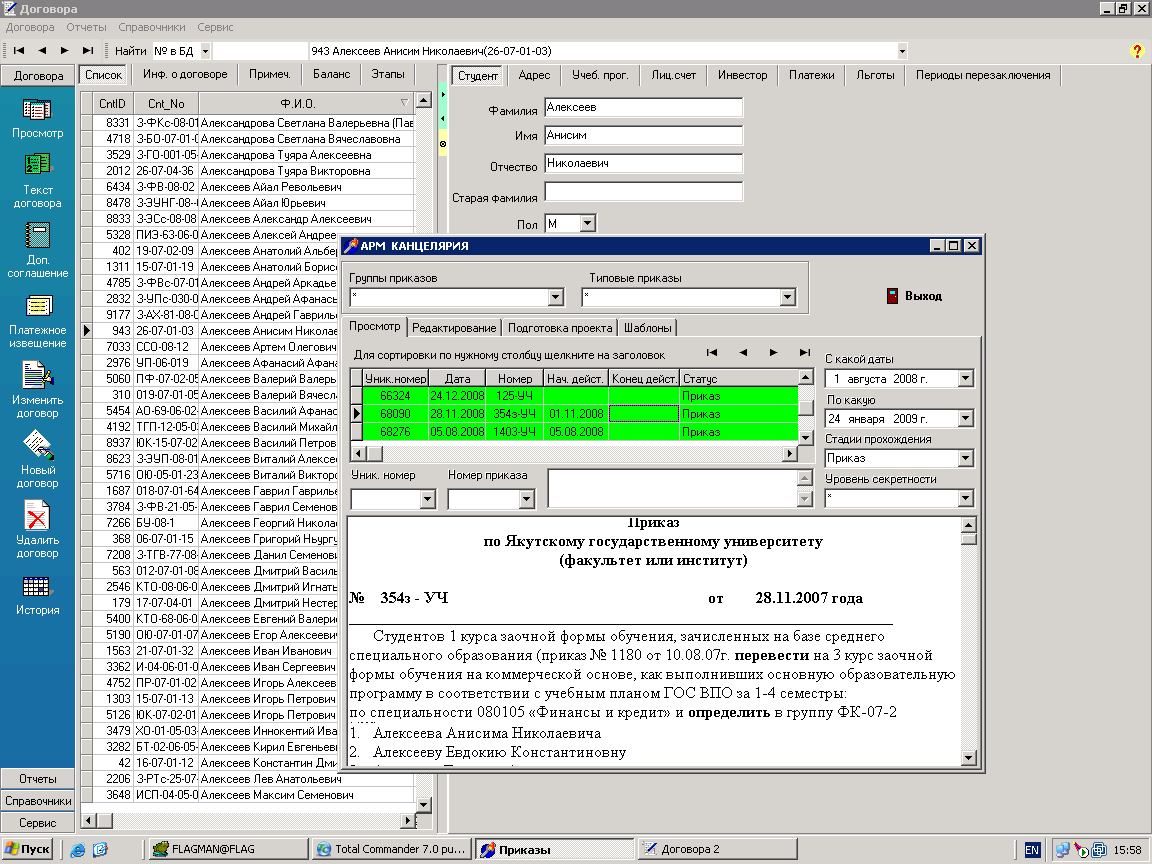Expand the Группы приказов dropdown
Image resolution: width=1152 pixels, height=864 pixels.
click(x=555, y=297)
